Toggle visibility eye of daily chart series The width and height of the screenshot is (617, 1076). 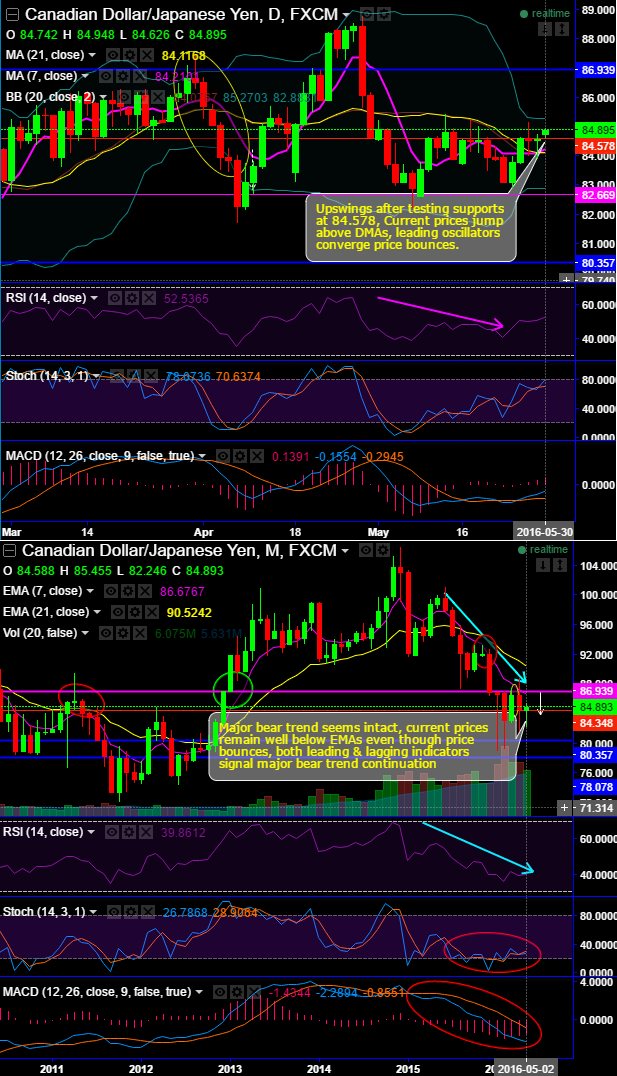[x=366, y=14]
